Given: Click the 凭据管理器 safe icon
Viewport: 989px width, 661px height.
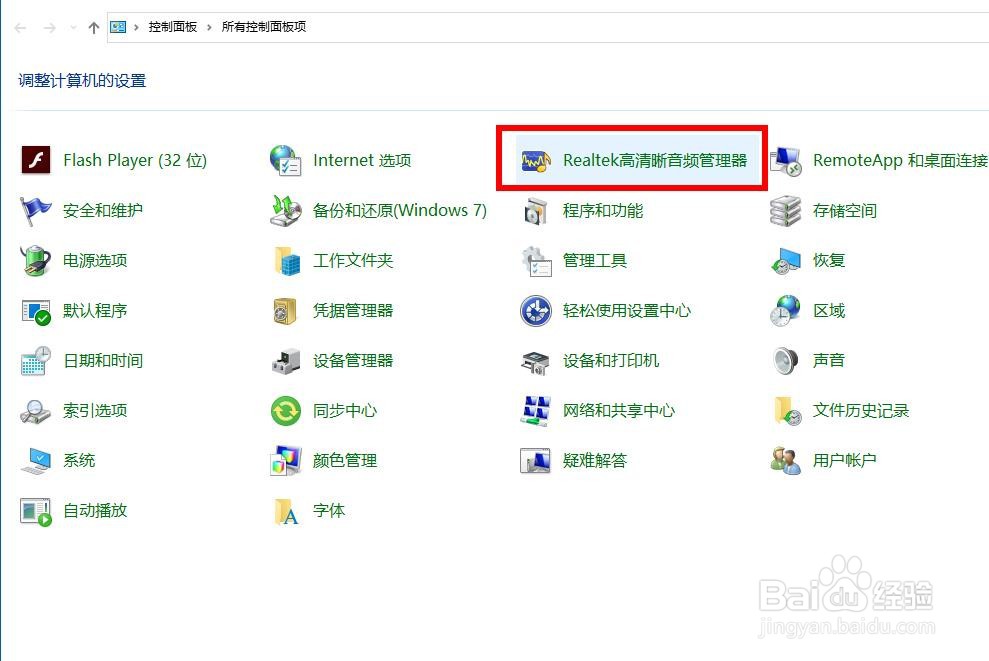Looking at the screenshot, I should [285, 311].
